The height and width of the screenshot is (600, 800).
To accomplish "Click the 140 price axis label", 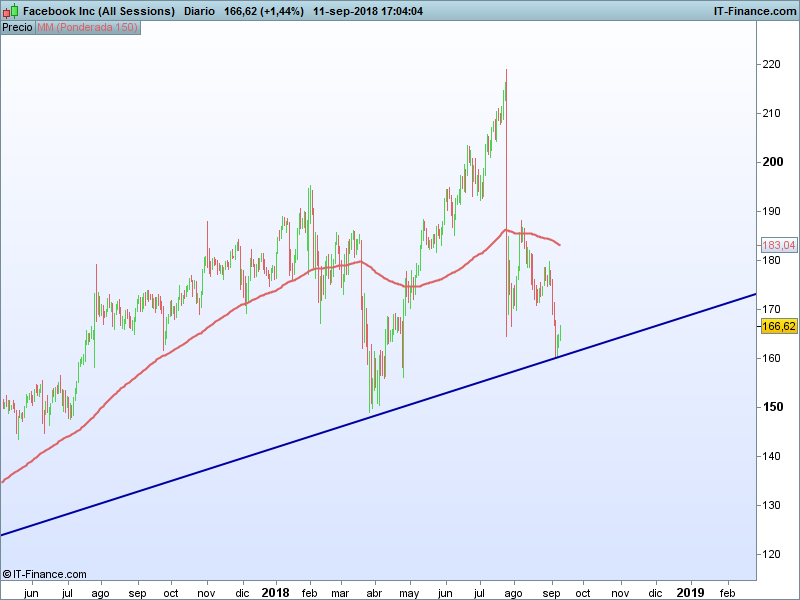I will [771, 456].
